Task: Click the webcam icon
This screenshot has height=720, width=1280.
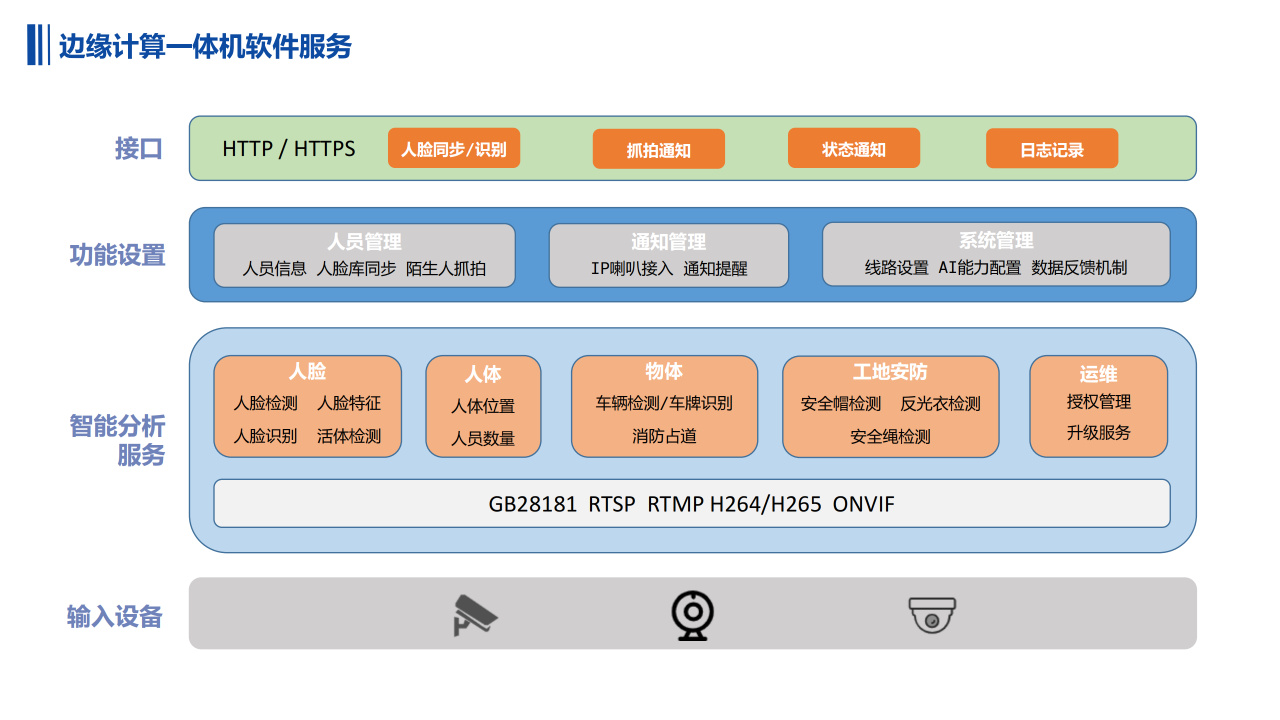Action: (692, 615)
